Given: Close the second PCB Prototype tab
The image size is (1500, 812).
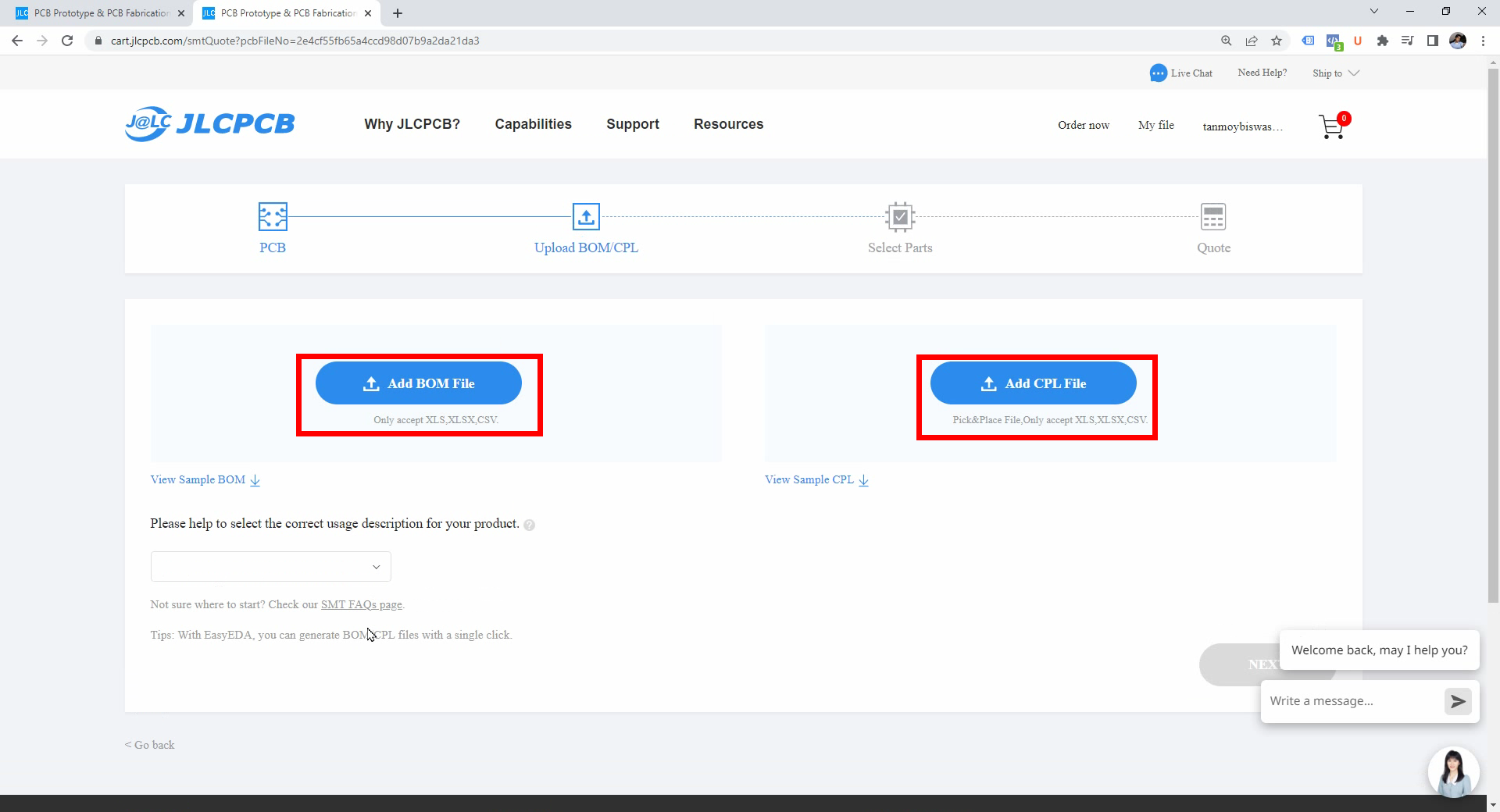Looking at the screenshot, I should pyautogui.click(x=368, y=13).
